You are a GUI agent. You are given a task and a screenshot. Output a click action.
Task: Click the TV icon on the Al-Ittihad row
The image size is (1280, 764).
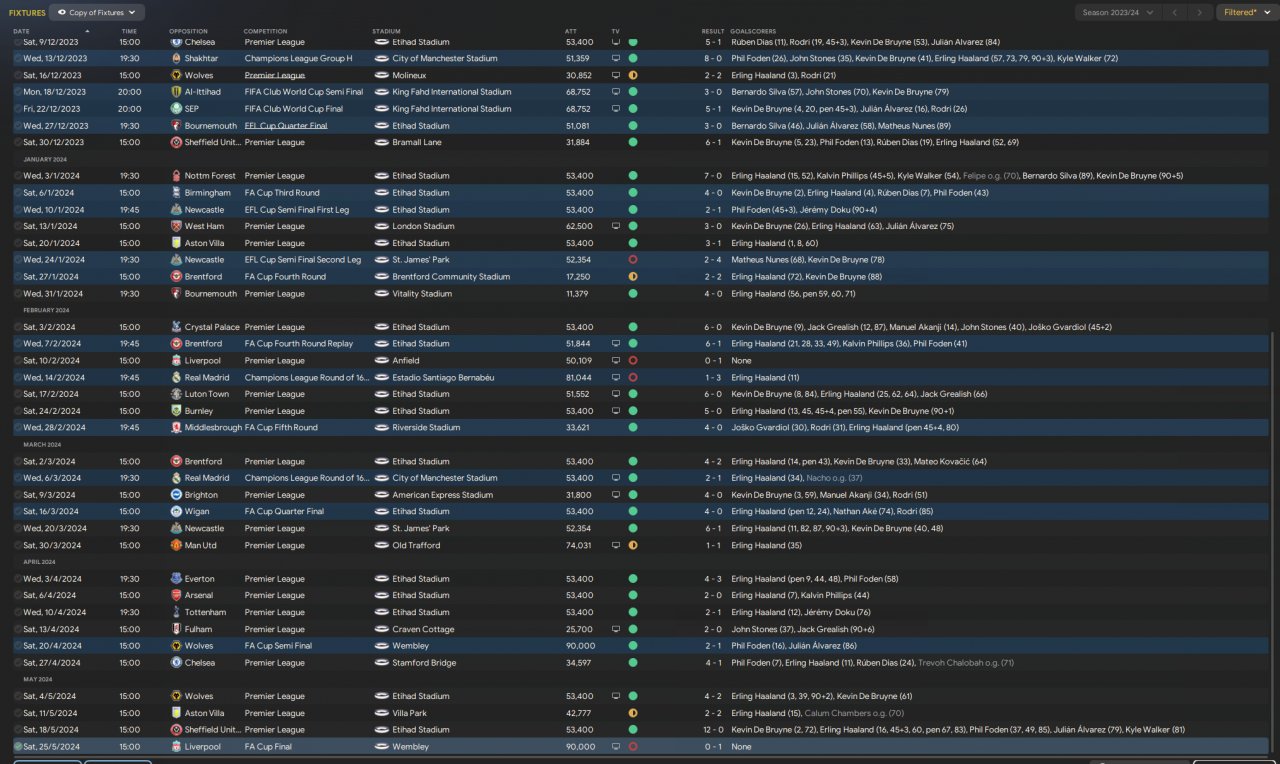616,92
